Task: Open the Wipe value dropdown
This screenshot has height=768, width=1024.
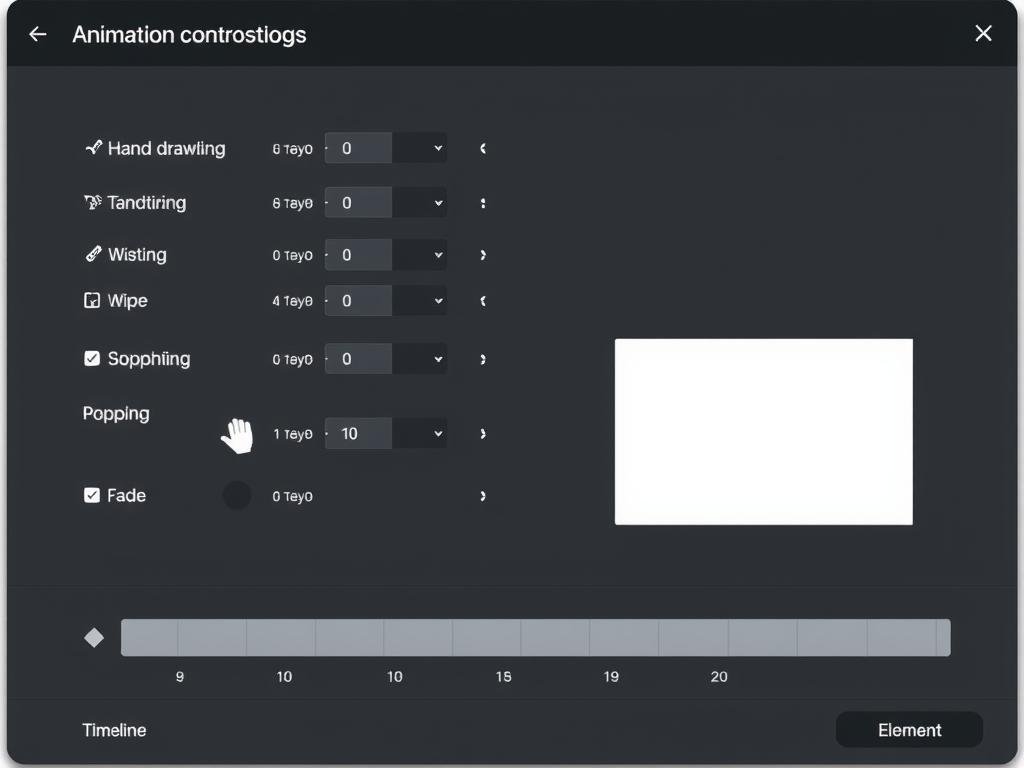Action: click(420, 300)
